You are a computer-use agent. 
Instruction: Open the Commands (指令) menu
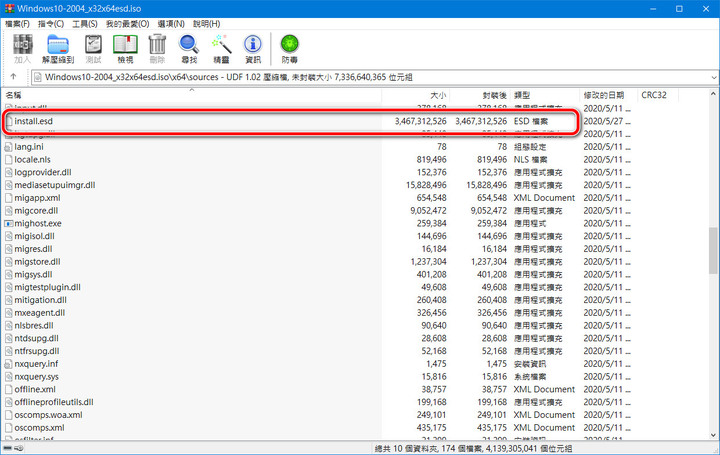(51, 23)
